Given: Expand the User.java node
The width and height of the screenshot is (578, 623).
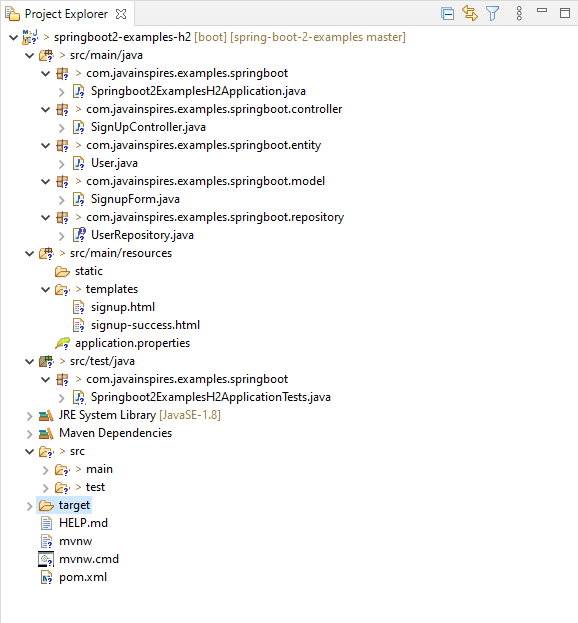Looking at the screenshot, I should 62,164.
